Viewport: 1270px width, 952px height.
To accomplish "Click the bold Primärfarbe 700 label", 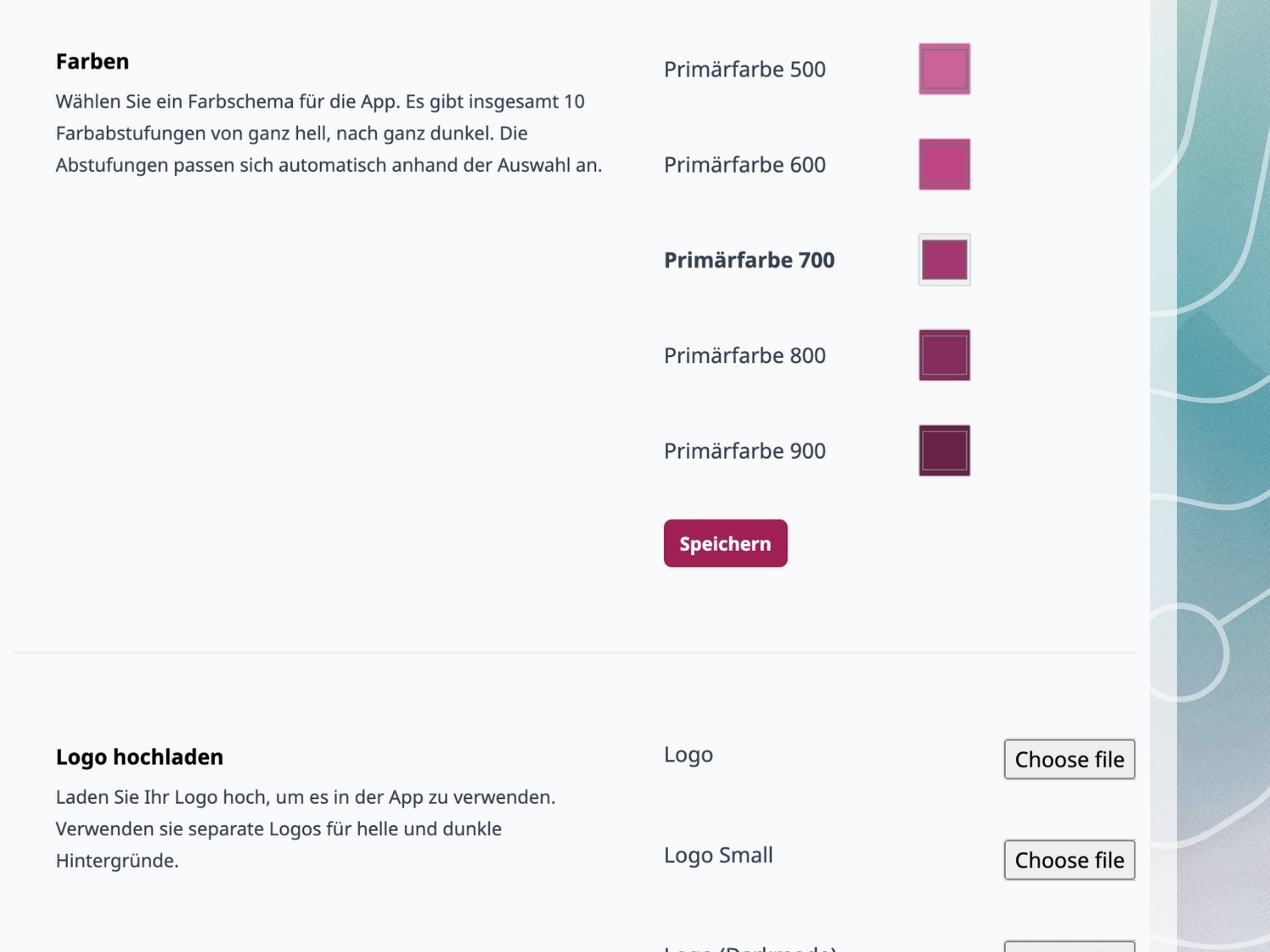I will [x=748, y=261].
